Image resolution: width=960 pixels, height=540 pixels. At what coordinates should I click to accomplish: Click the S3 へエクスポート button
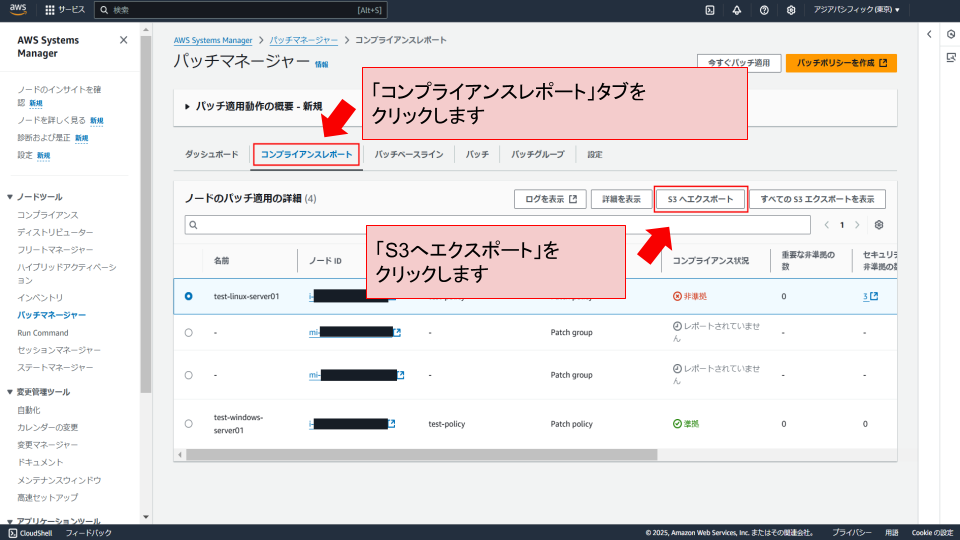tap(700, 199)
